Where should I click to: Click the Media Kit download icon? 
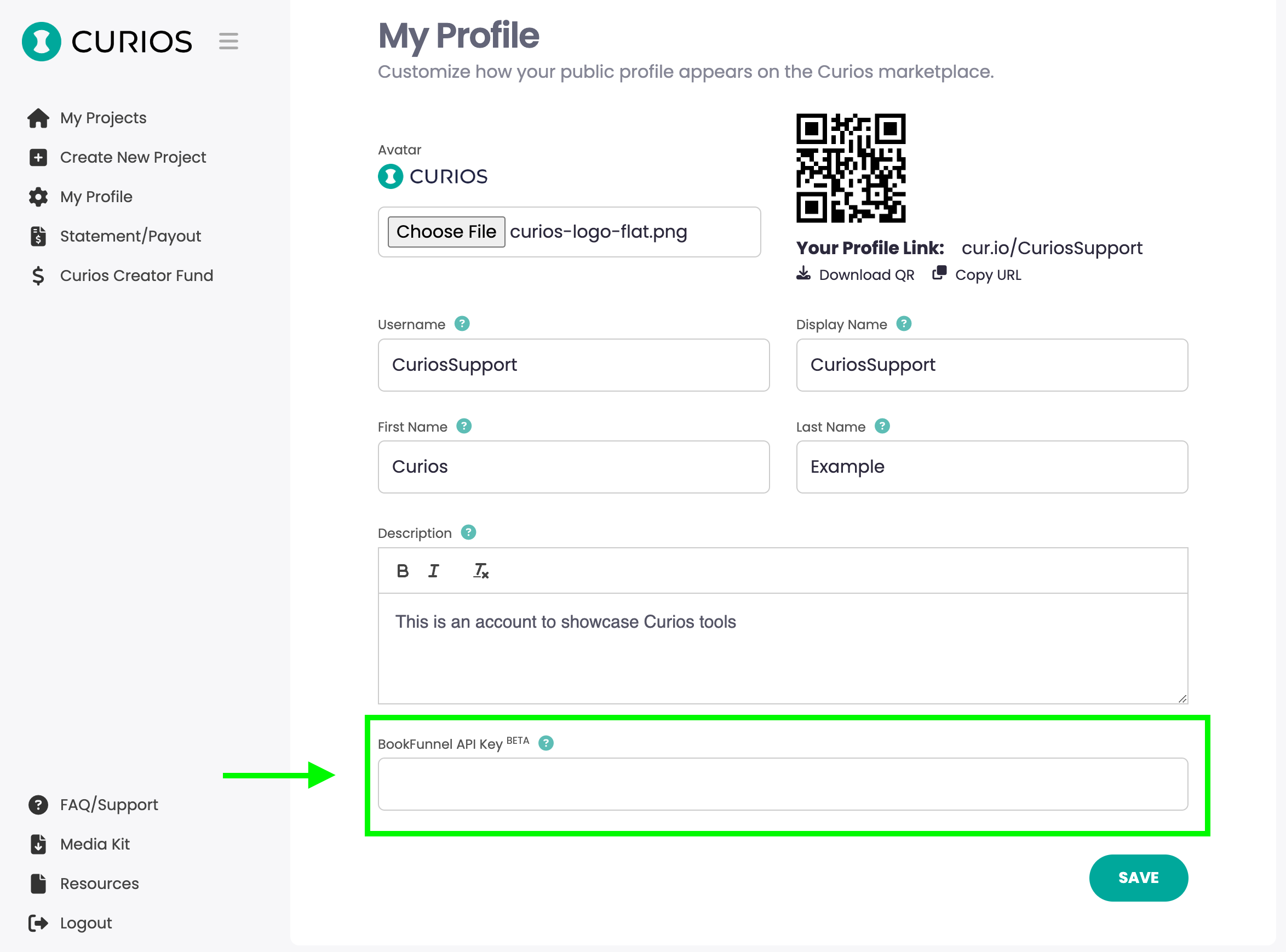click(x=38, y=844)
